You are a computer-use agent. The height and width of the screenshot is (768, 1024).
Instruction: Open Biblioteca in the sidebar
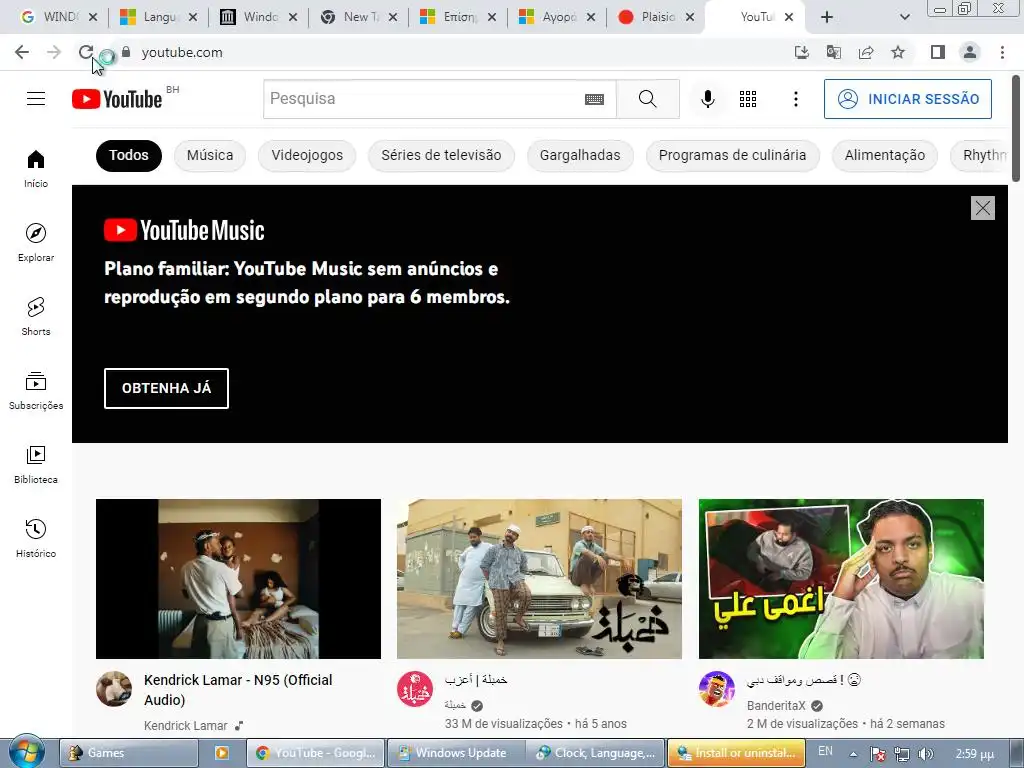[x=36, y=464]
